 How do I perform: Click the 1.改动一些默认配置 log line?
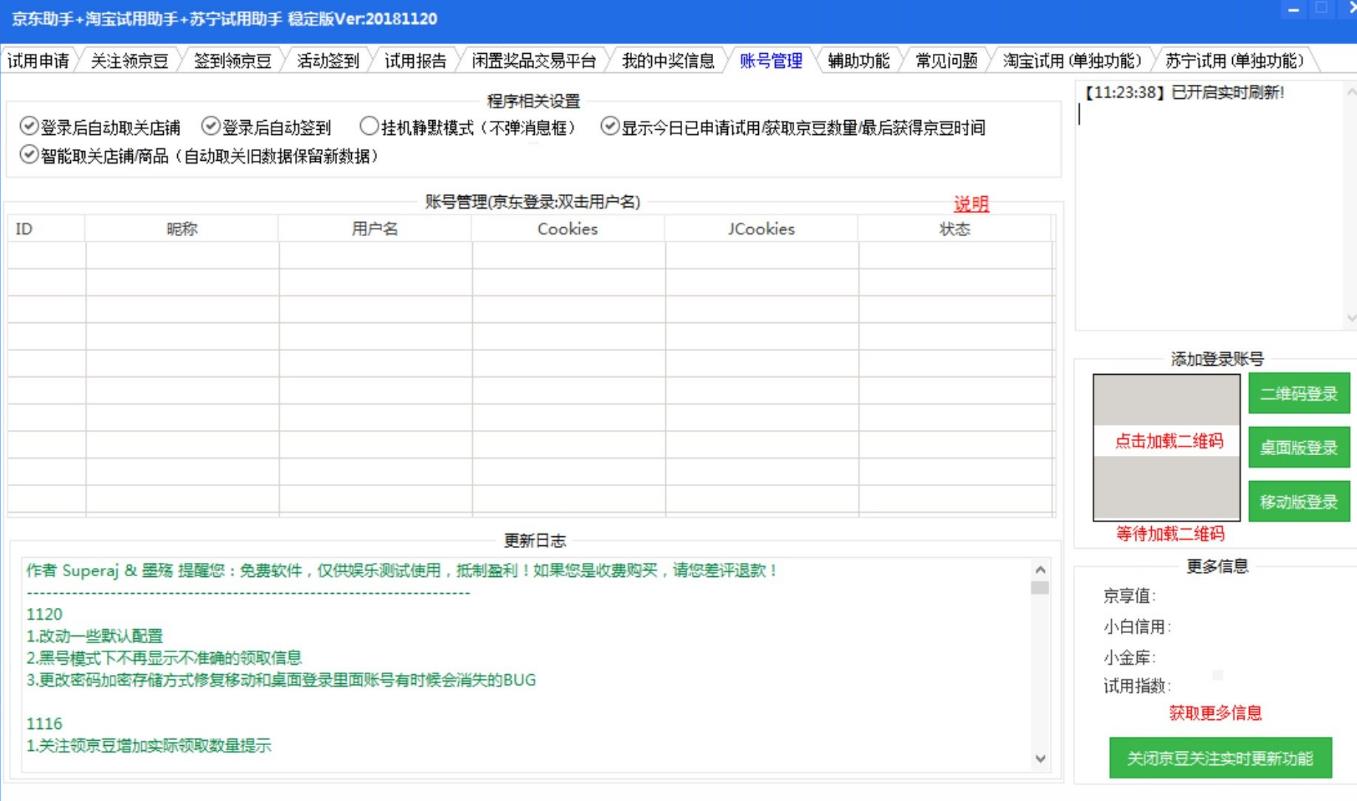tap(94, 636)
